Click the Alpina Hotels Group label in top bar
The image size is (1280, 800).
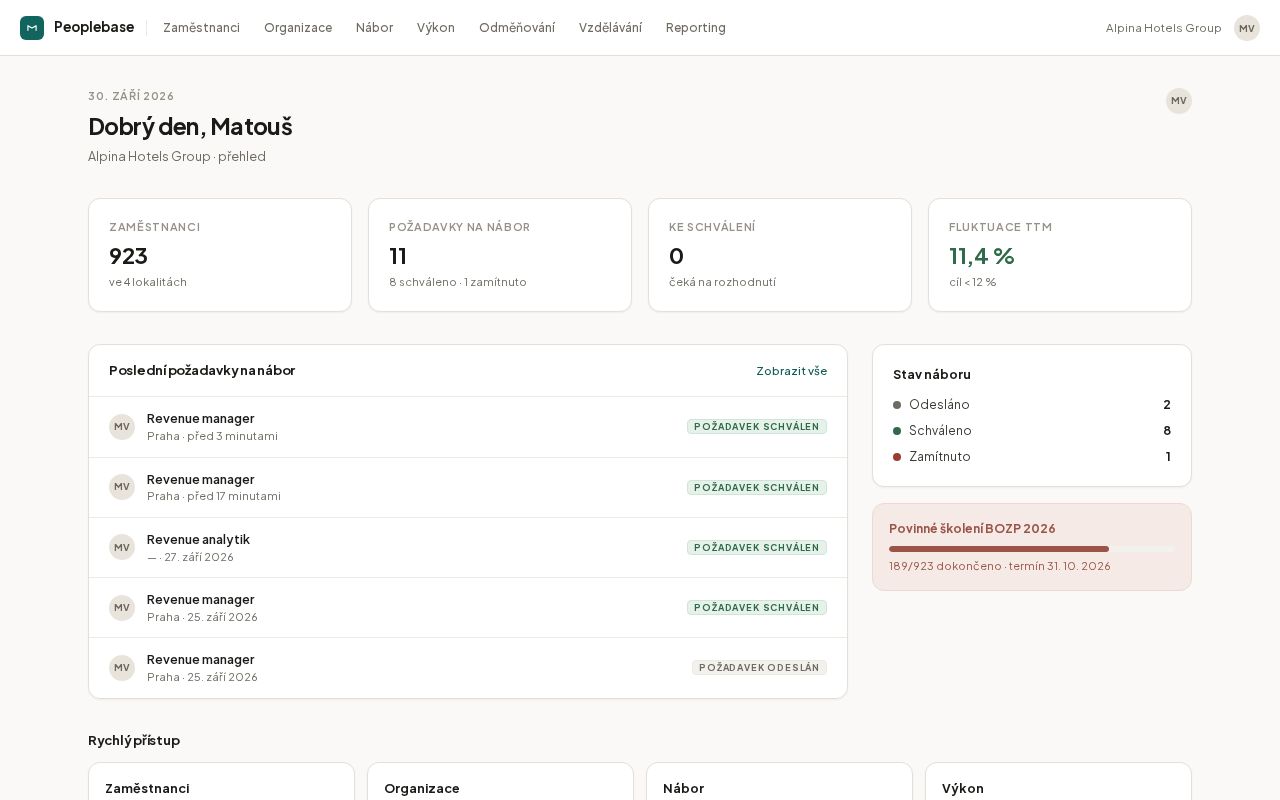1163,28
